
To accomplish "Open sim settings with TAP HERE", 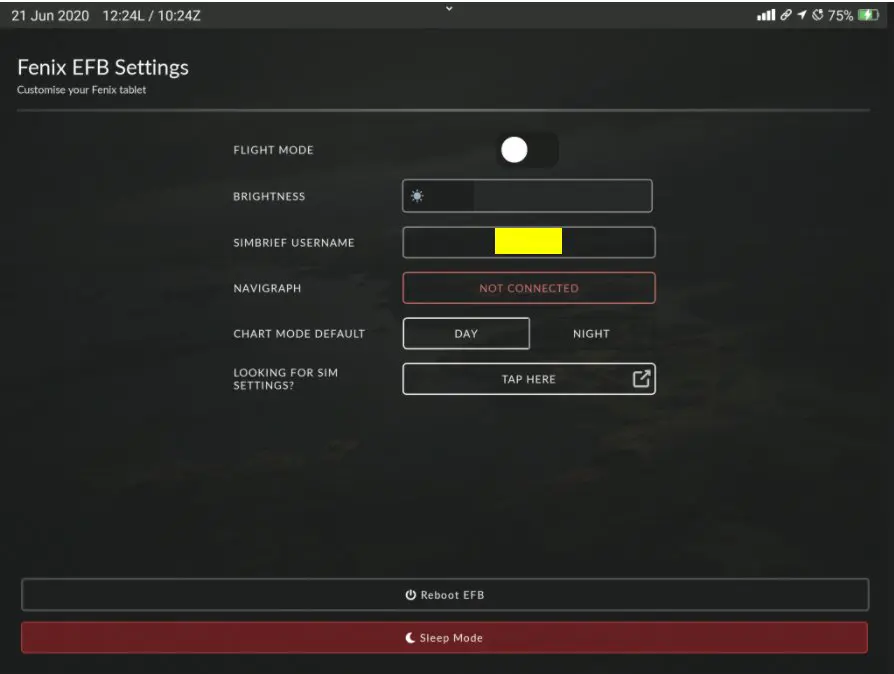I will 529,379.
